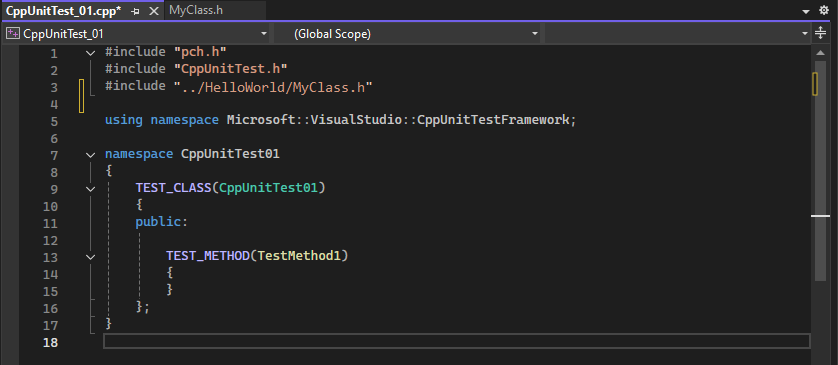Click the scroll up arrow
The height and width of the screenshot is (365, 838).
click(x=820, y=52)
